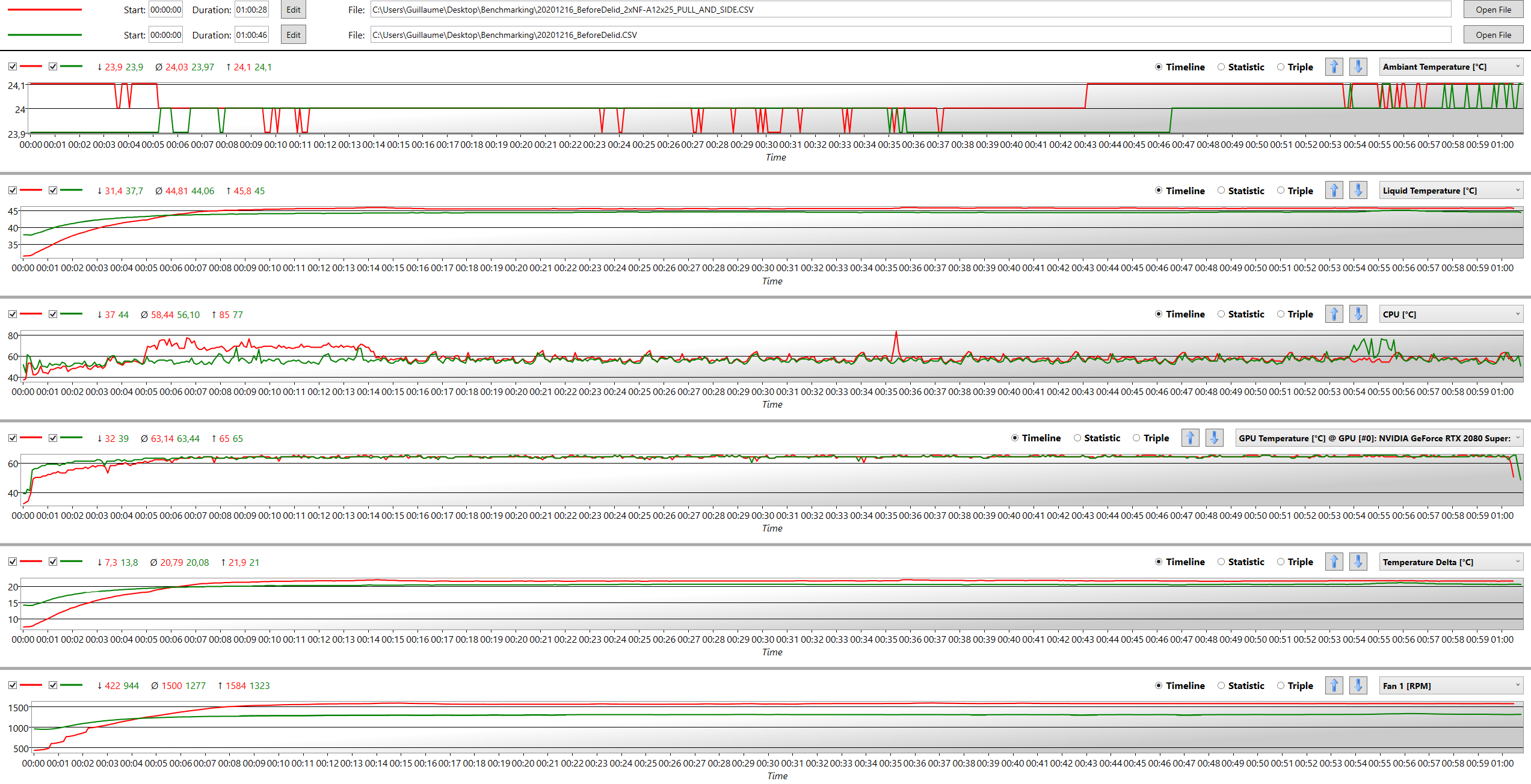
Task: Click the up arrow in Liquid Temperature row
Action: 1334,191
